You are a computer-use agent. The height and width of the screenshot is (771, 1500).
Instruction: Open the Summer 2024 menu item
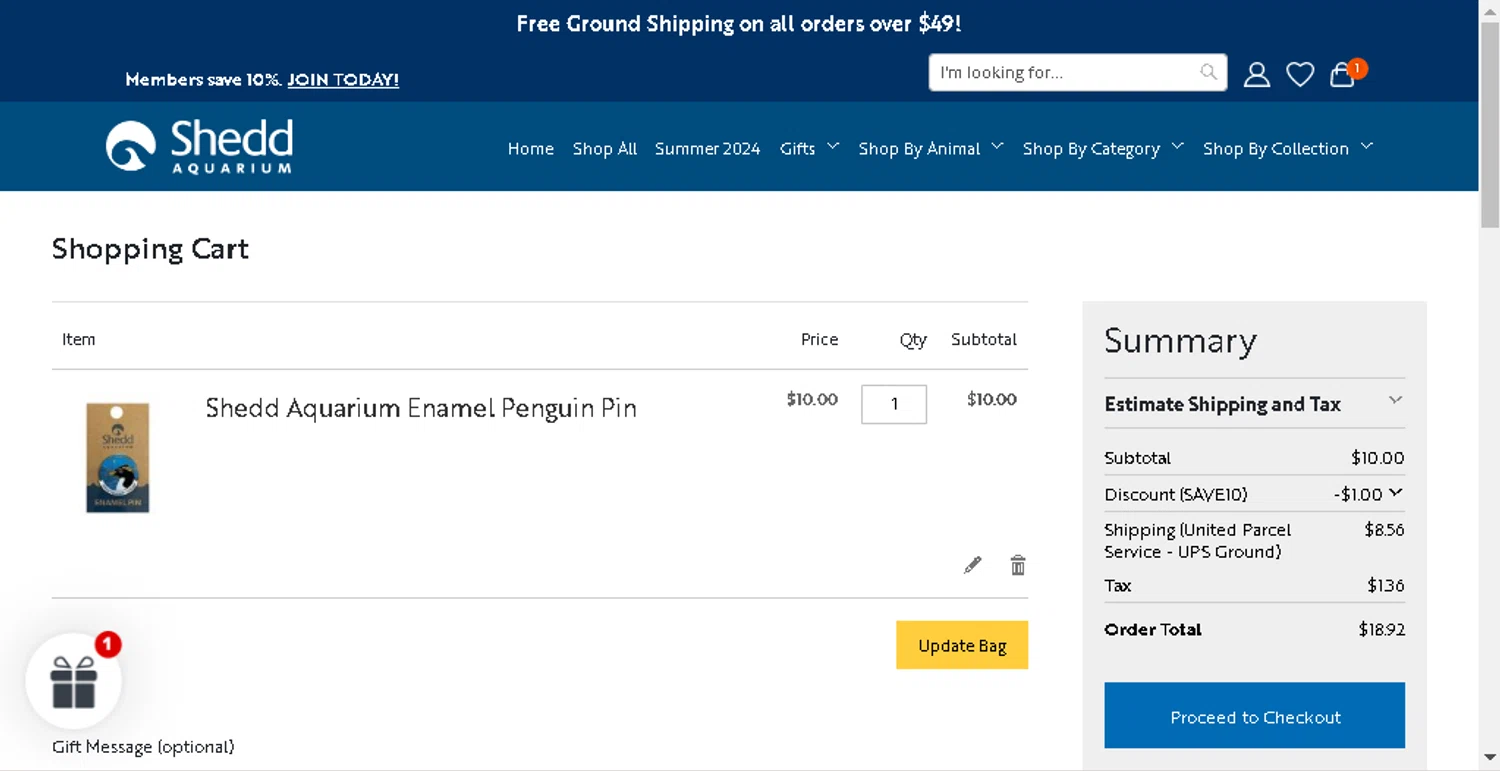708,148
